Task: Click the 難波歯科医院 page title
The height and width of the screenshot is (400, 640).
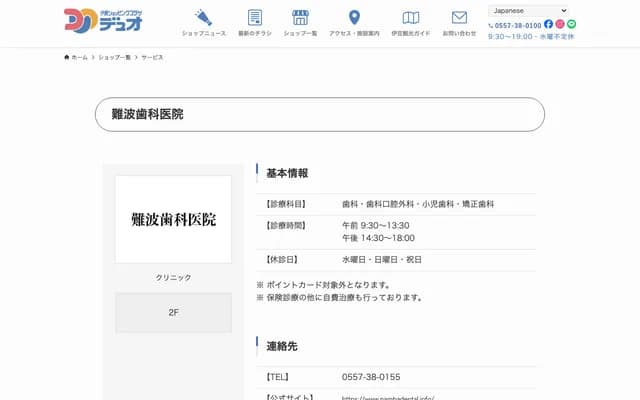Action: [x=147, y=114]
